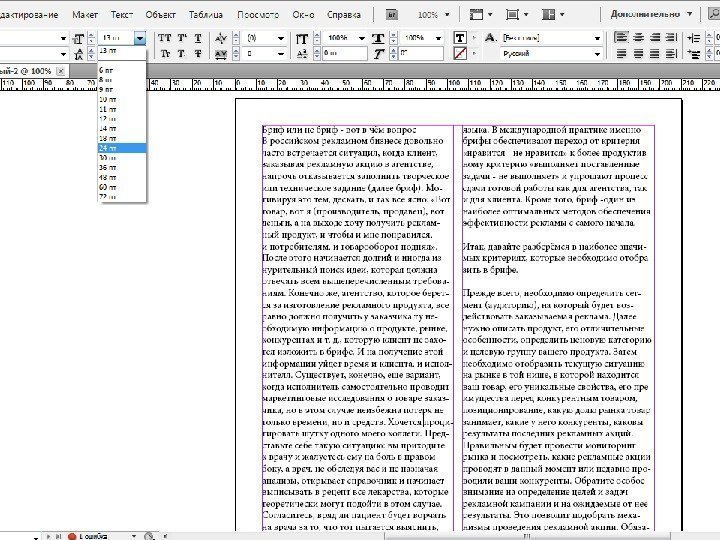
Task: Open the font style dropdown arrow
Action: 63,54
